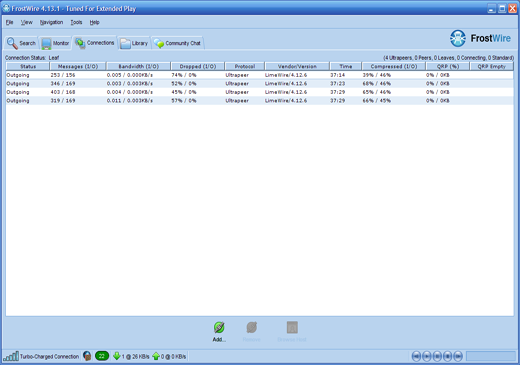Open the Tools menu
This screenshot has width=520, height=365.
click(x=76, y=22)
